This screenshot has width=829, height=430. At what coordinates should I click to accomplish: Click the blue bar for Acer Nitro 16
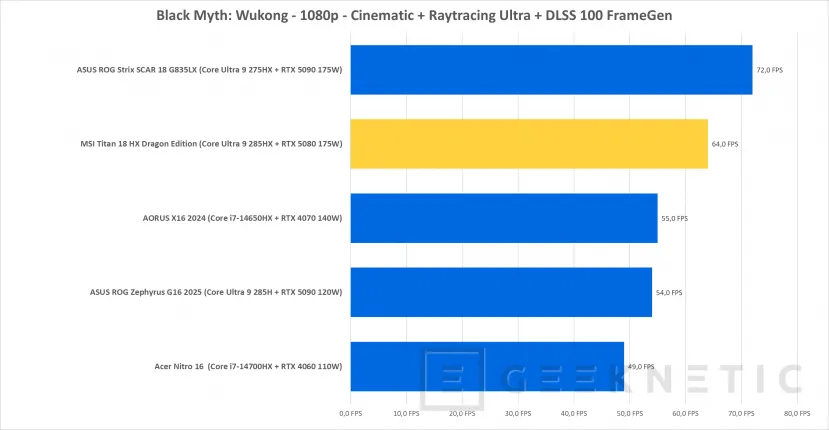coord(487,366)
